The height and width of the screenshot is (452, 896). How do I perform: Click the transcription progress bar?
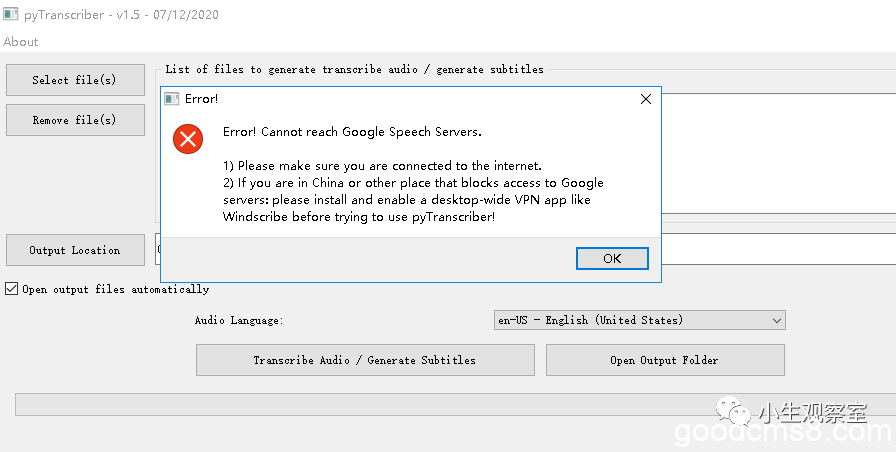(x=455, y=404)
